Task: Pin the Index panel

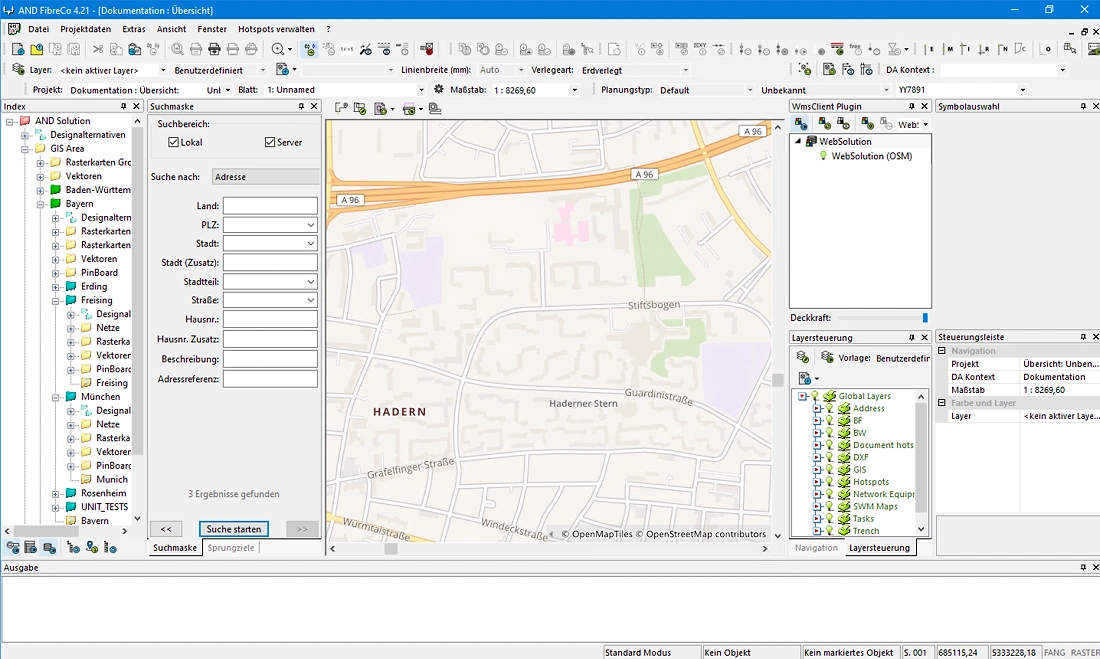Action: point(123,106)
